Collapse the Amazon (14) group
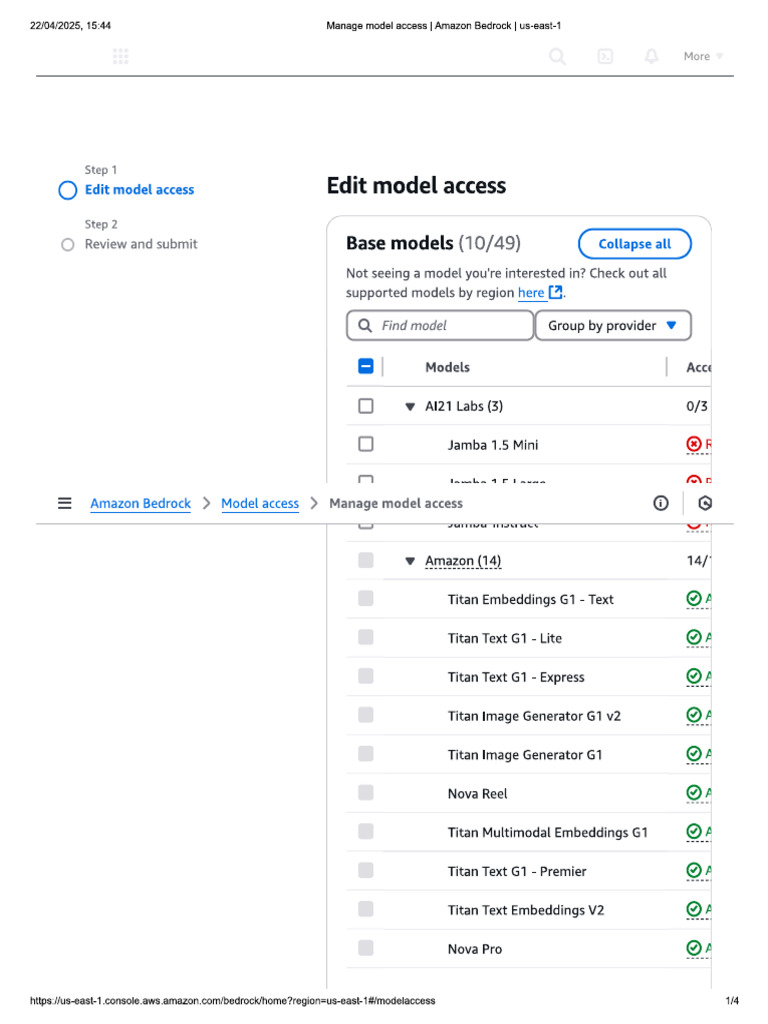 [x=410, y=562]
